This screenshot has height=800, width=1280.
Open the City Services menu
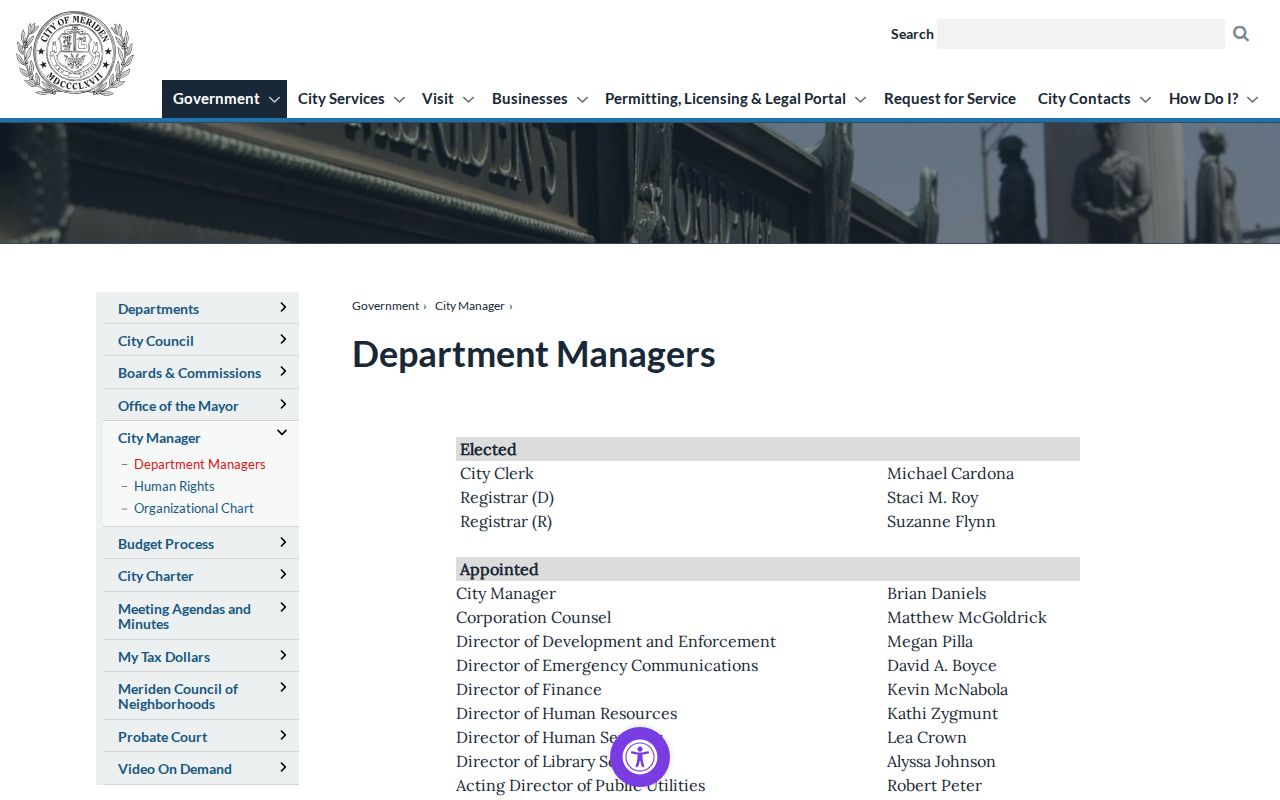click(341, 99)
